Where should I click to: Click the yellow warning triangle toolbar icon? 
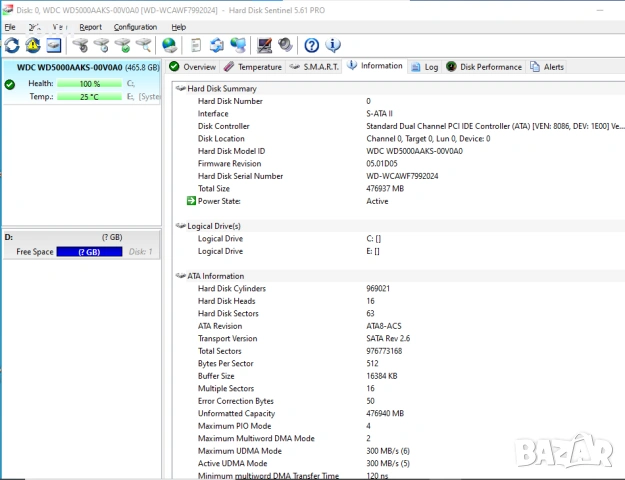coord(33,45)
